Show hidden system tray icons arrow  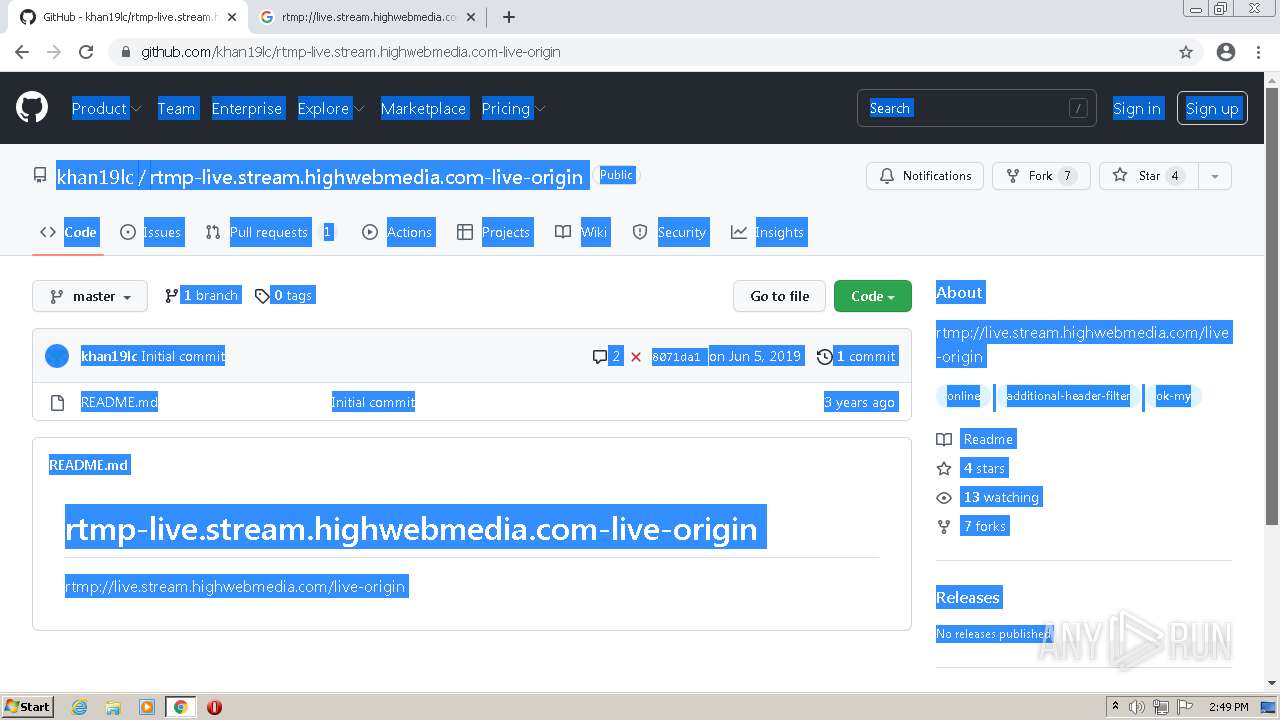click(1116, 707)
